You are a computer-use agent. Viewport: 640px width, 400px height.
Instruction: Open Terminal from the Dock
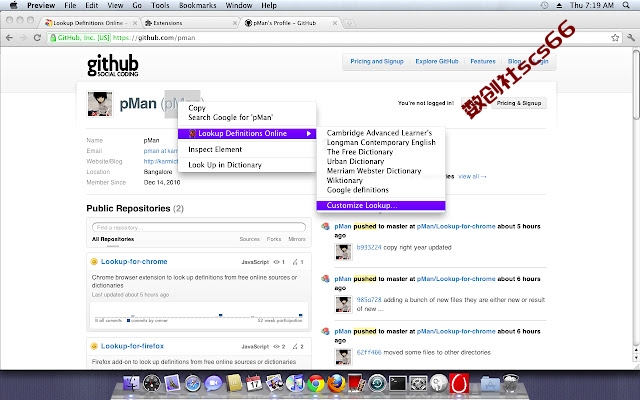[398, 384]
